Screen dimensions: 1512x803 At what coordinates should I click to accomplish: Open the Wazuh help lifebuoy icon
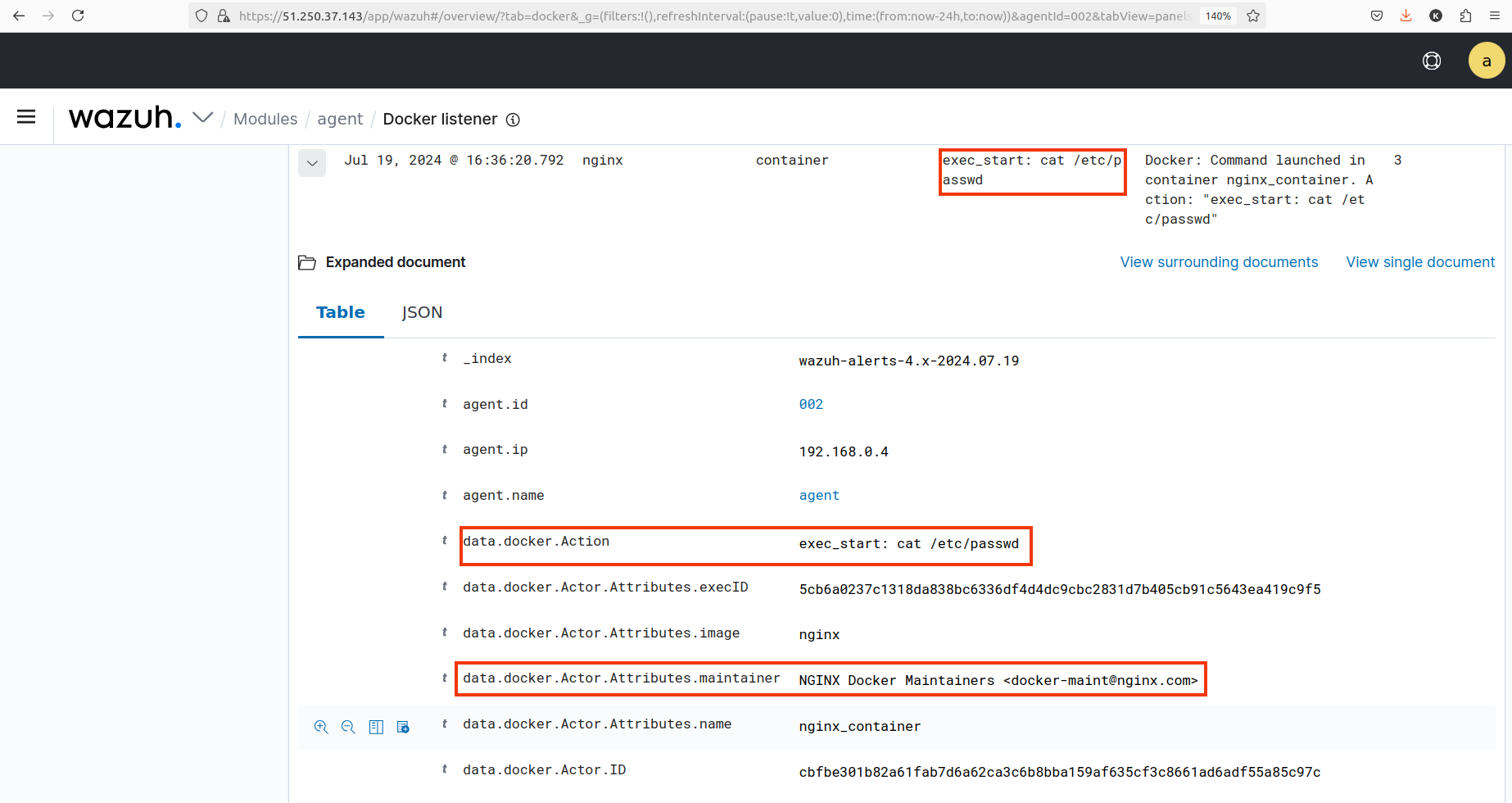click(x=1432, y=61)
